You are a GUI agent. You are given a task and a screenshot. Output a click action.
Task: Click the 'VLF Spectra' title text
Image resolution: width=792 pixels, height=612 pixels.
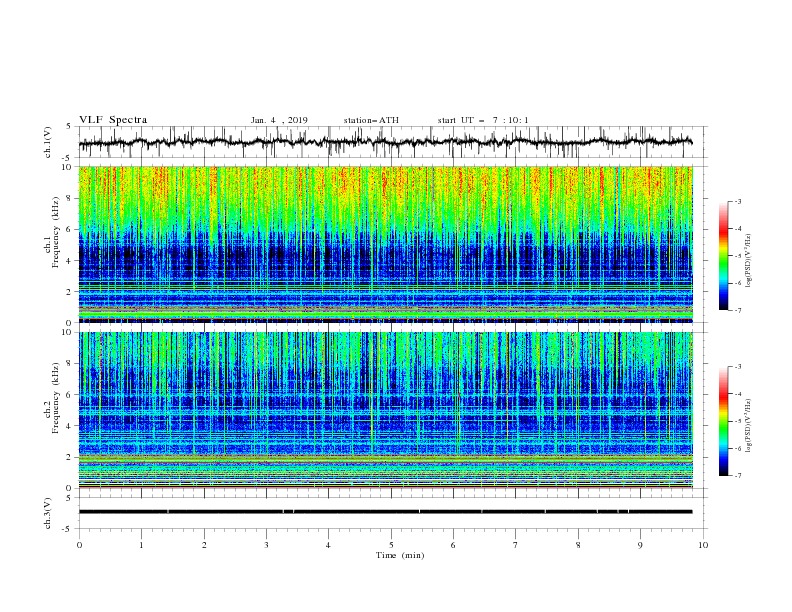click(x=113, y=120)
